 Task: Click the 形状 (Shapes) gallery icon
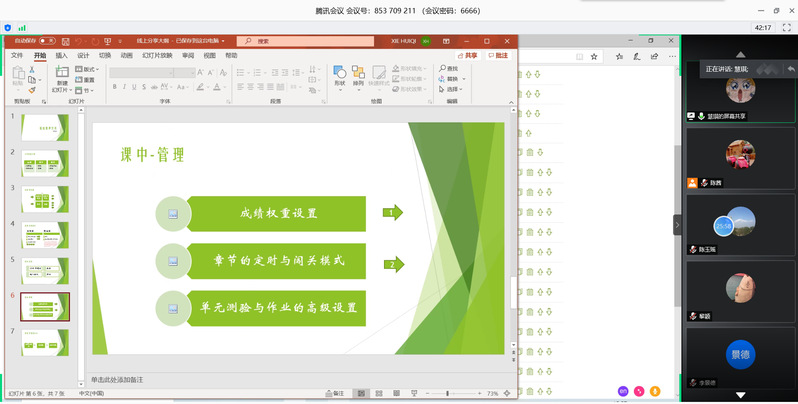coord(339,73)
